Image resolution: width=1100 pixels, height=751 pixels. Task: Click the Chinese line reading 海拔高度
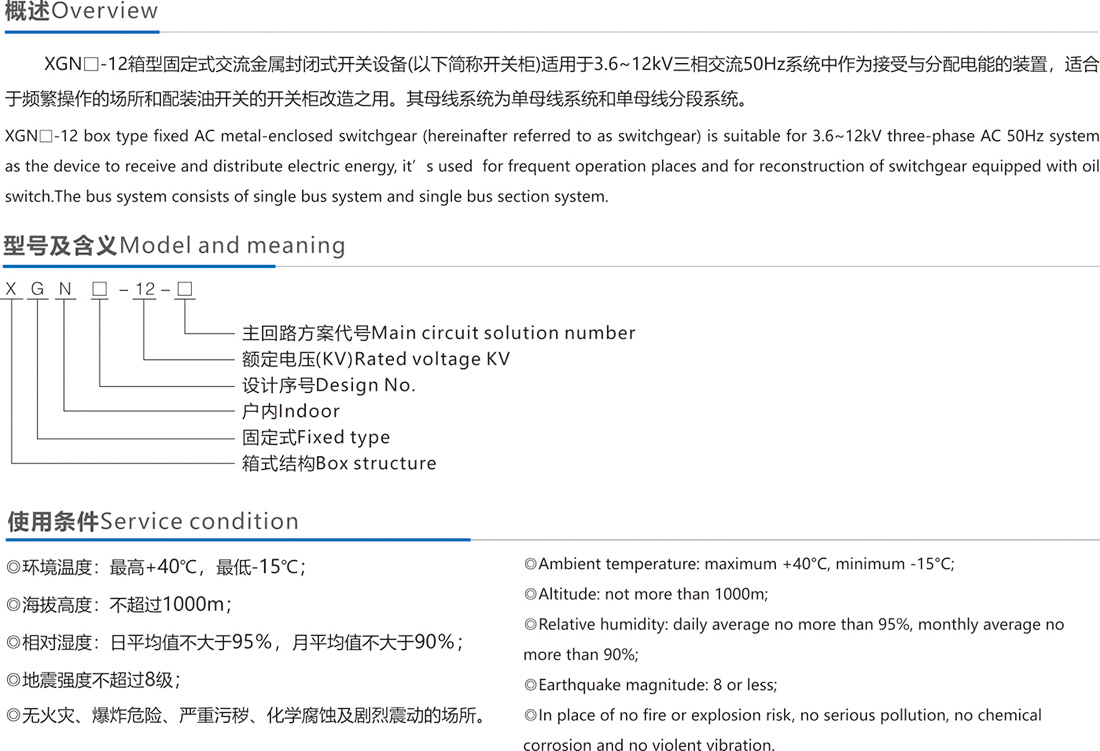[x=119, y=604]
